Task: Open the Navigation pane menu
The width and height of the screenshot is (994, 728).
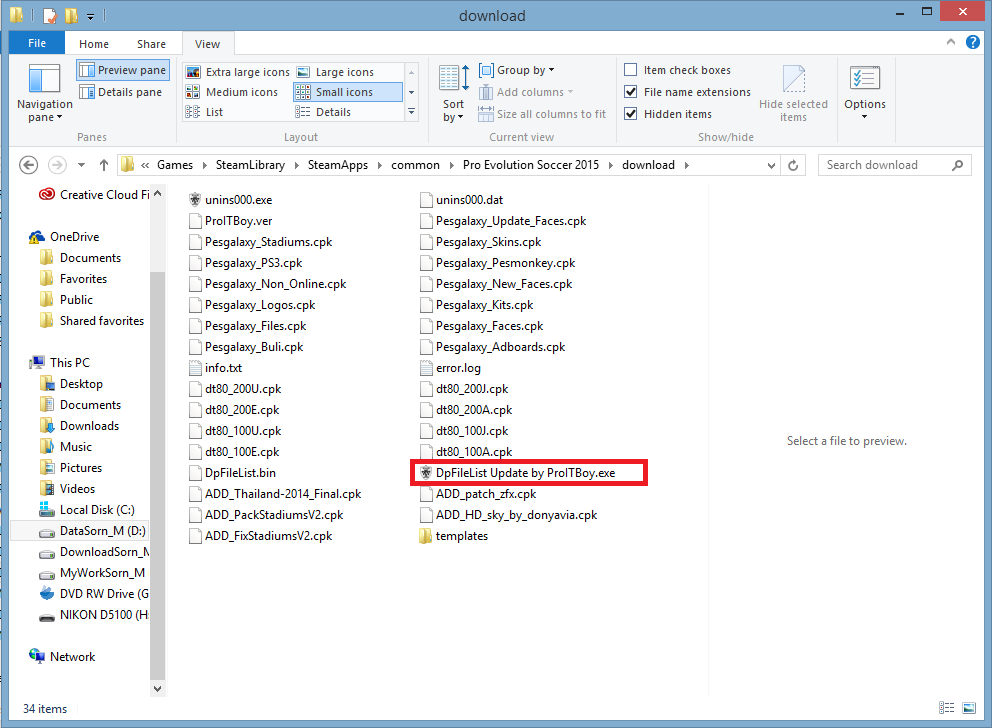Action: pos(44,93)
